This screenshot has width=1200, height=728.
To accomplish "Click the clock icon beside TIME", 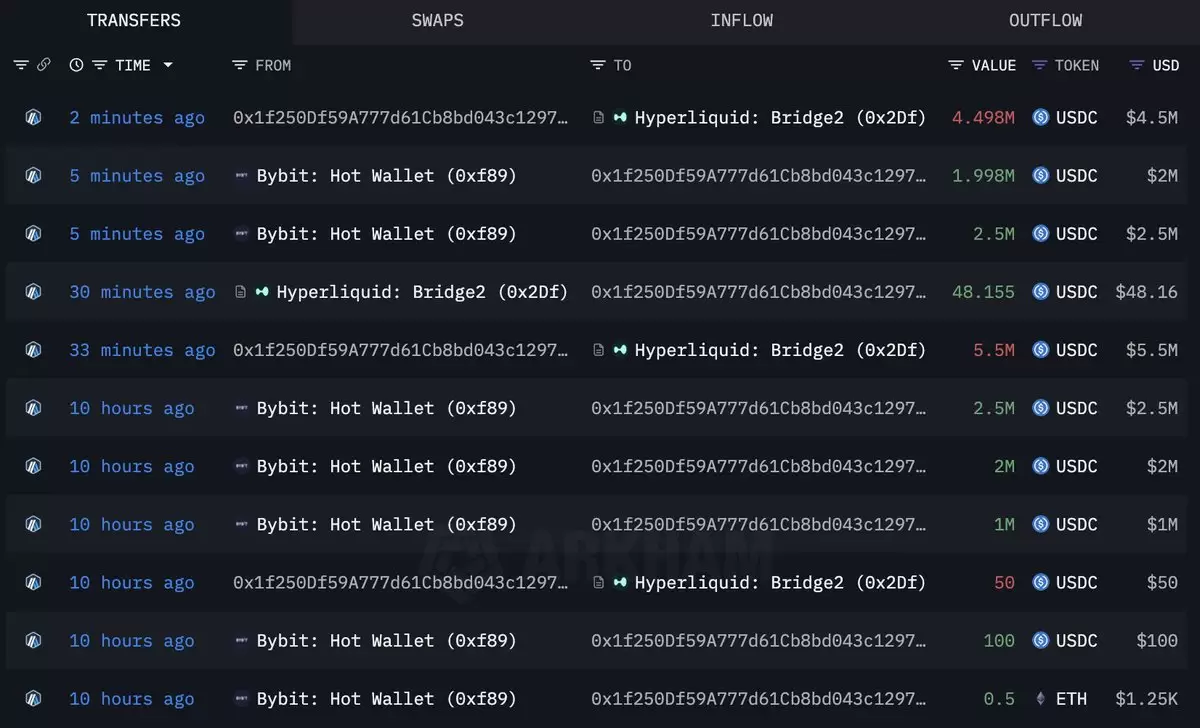I will 76,65.
